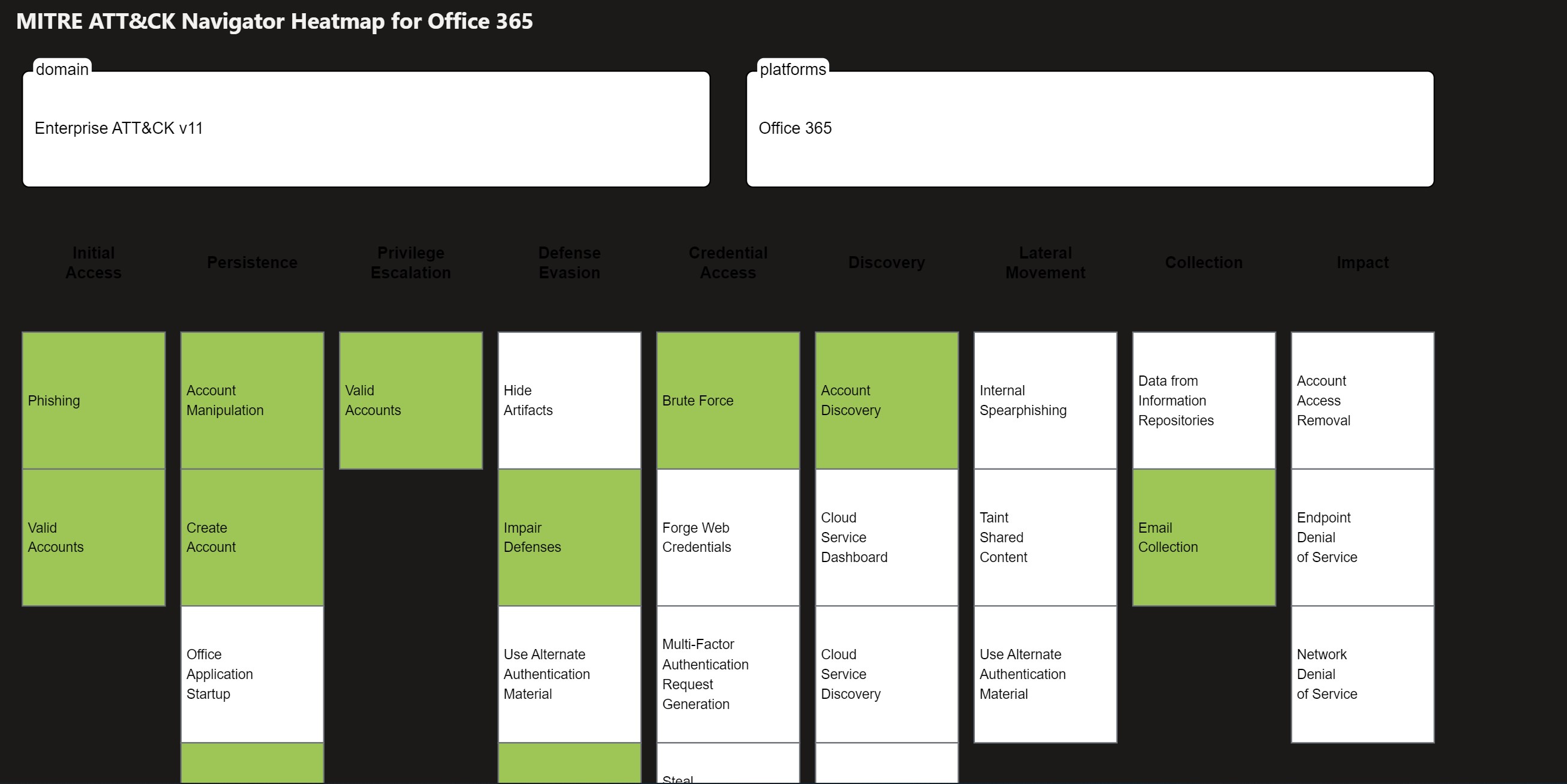Select the Cloud Service Dashboard technique
Screen dimensions: 1567x784
point(887,537)
